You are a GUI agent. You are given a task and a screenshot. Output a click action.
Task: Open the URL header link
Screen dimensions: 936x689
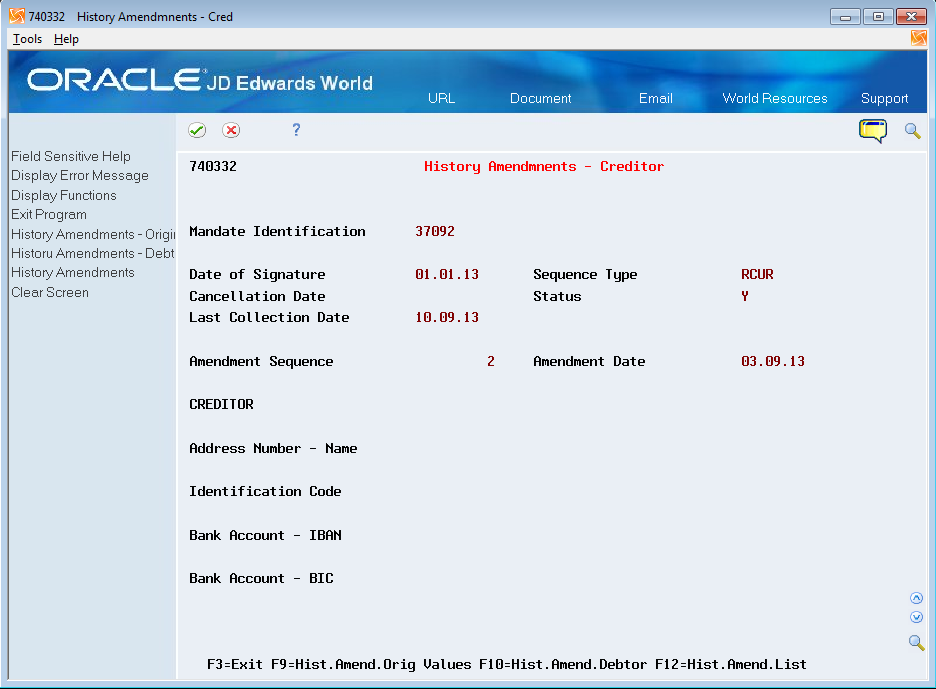click(x=441, y=99)
